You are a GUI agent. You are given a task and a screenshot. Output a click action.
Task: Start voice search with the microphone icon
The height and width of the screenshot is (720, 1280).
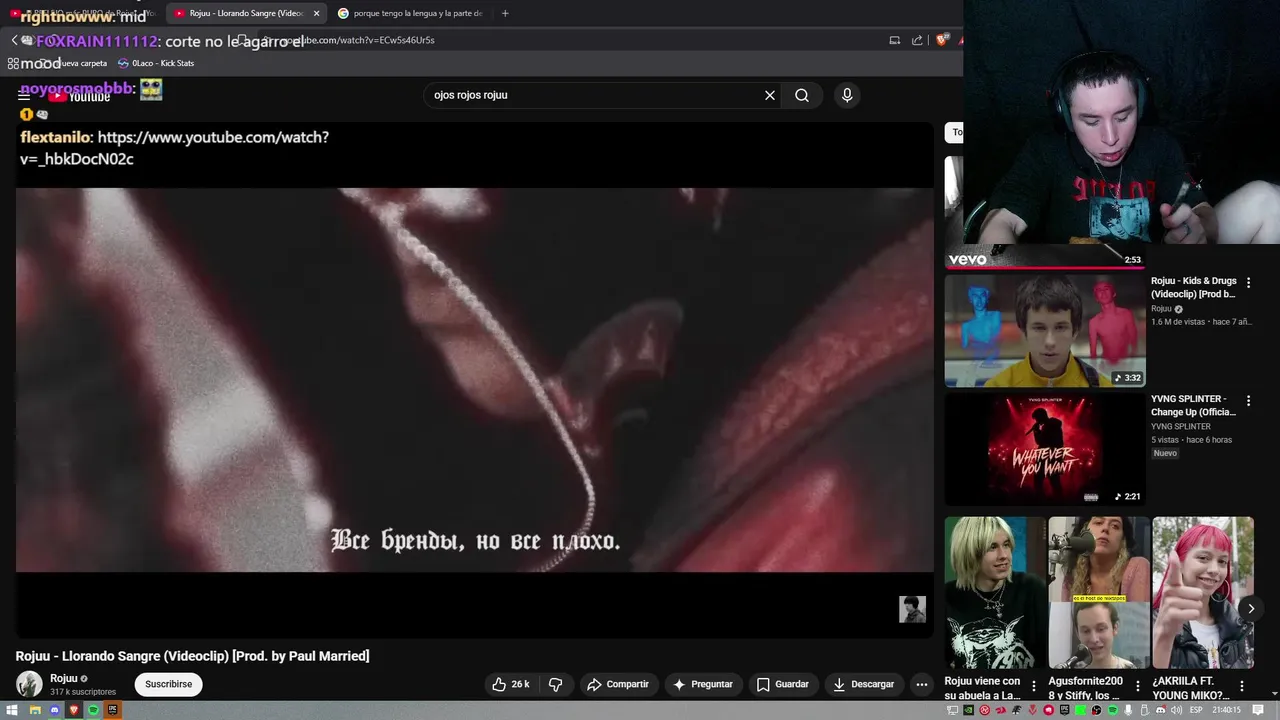(x=847, y=95)
